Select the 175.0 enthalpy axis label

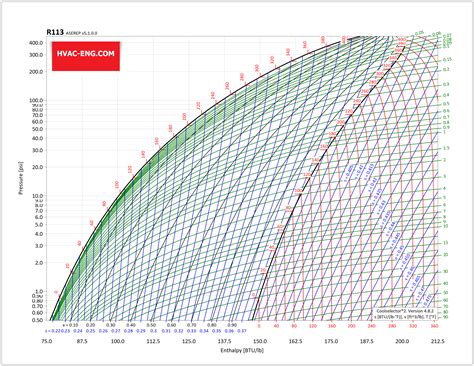click(x=331, y=341)
